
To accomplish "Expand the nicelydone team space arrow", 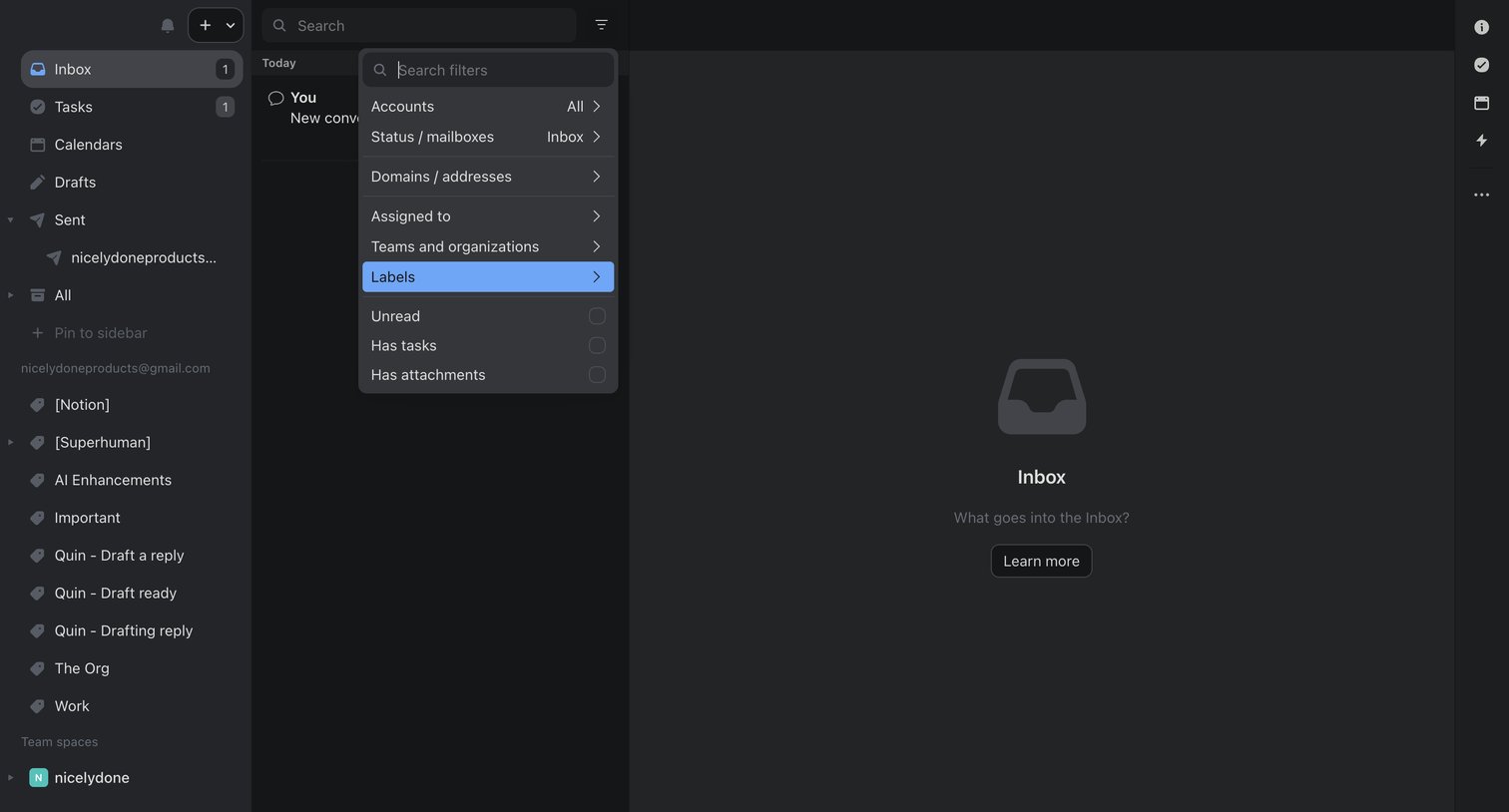I will click(x=11, y=778).
